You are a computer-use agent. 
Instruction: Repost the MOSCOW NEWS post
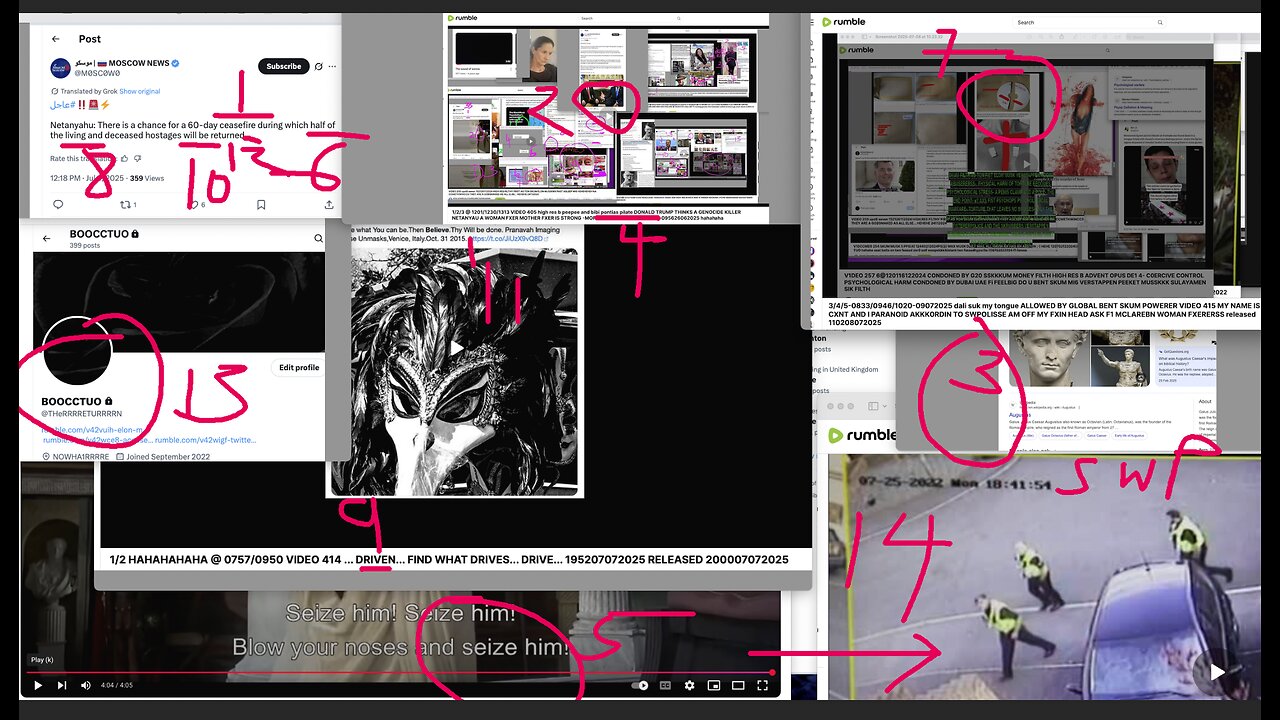pyautogui.click(x=126, y=204)
